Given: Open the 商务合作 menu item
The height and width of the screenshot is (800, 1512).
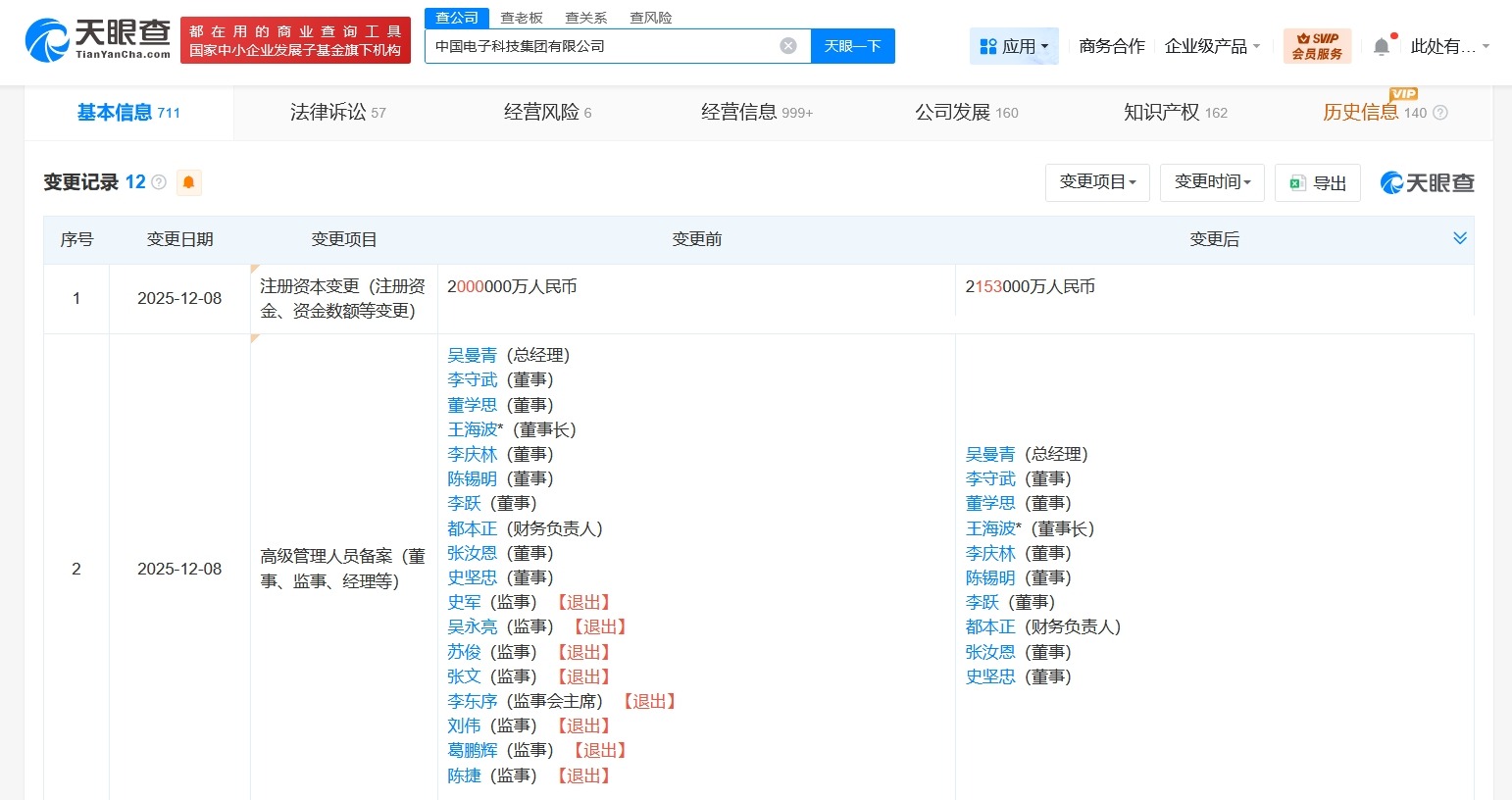Looking at the screenshot, I should [x=1111, y=45].
